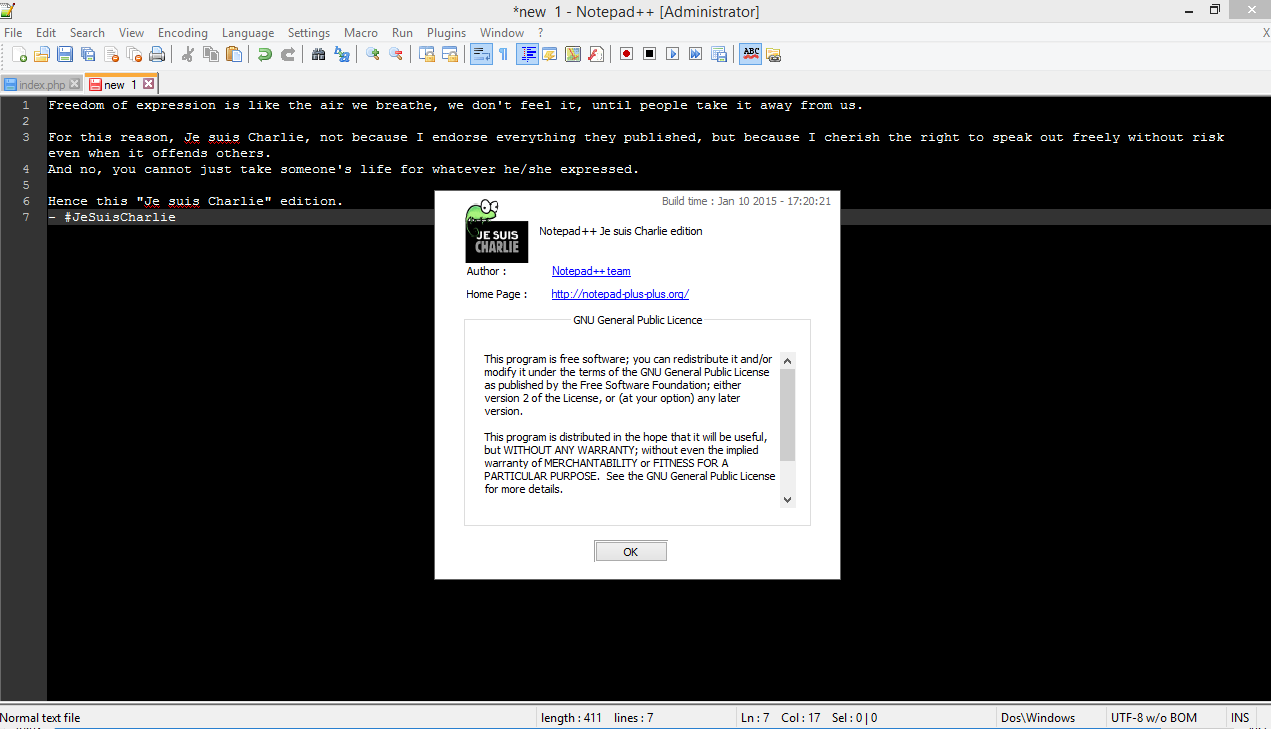This screenshot has width=1271, height=729.
Task: Click the licence scrollbar down arrow
Action: (x=787, y=499)
